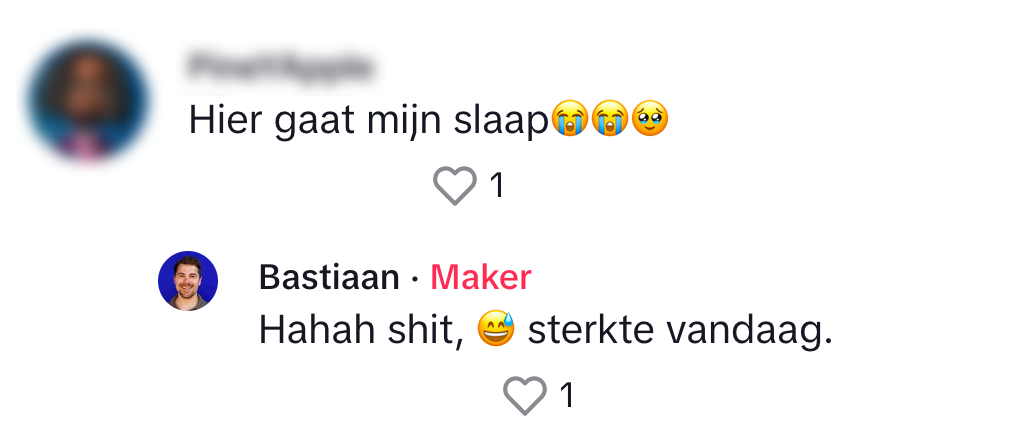Click the text "sterkte vandaag."
The height and width of the screenshot is (444, 1034).
click(x=680, y=331)
